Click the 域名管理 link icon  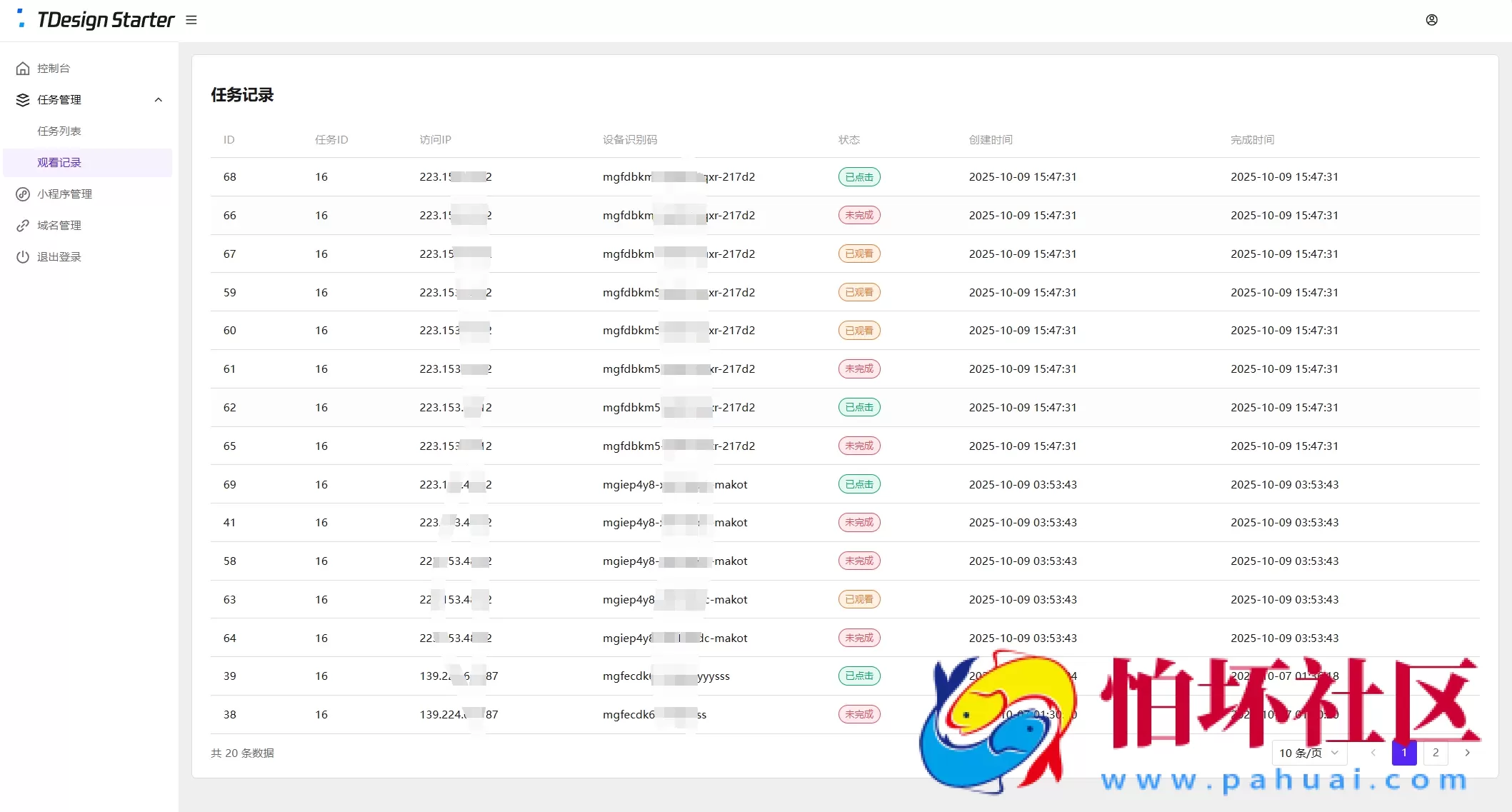[x=23, y=226]
